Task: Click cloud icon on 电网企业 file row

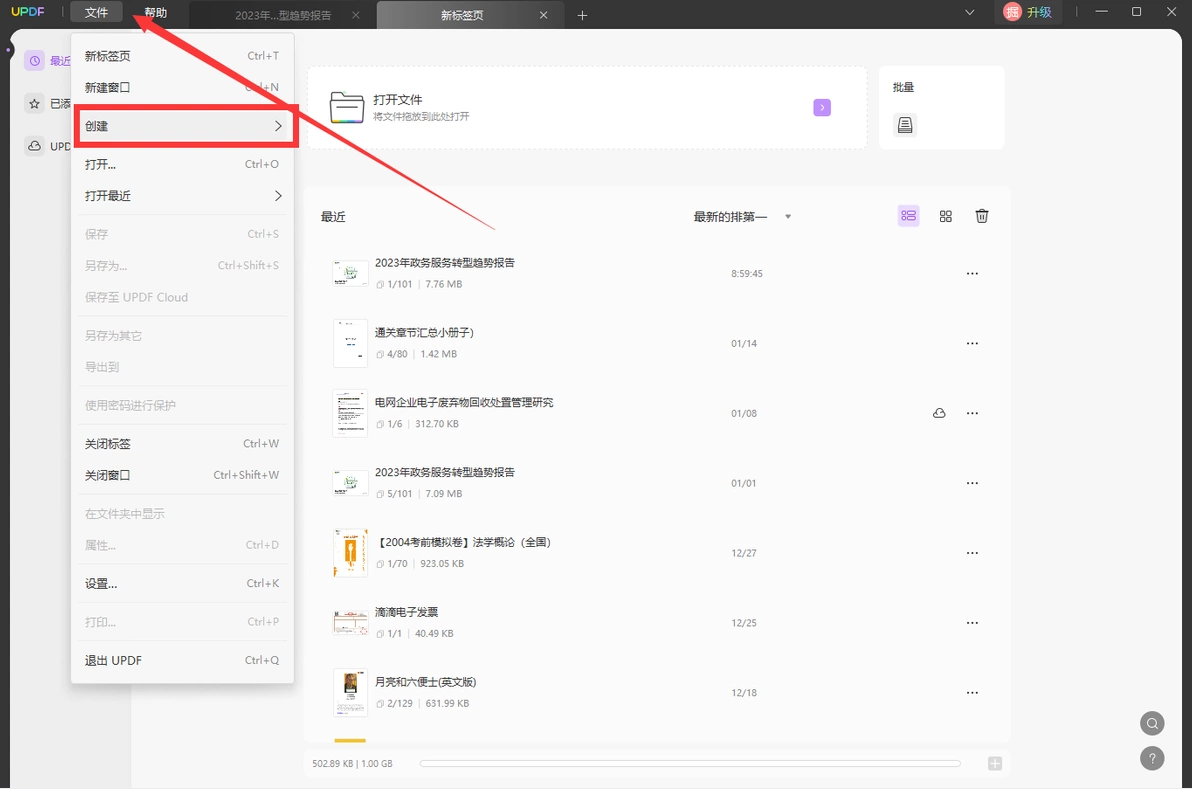Action: [x=940, y=414]
